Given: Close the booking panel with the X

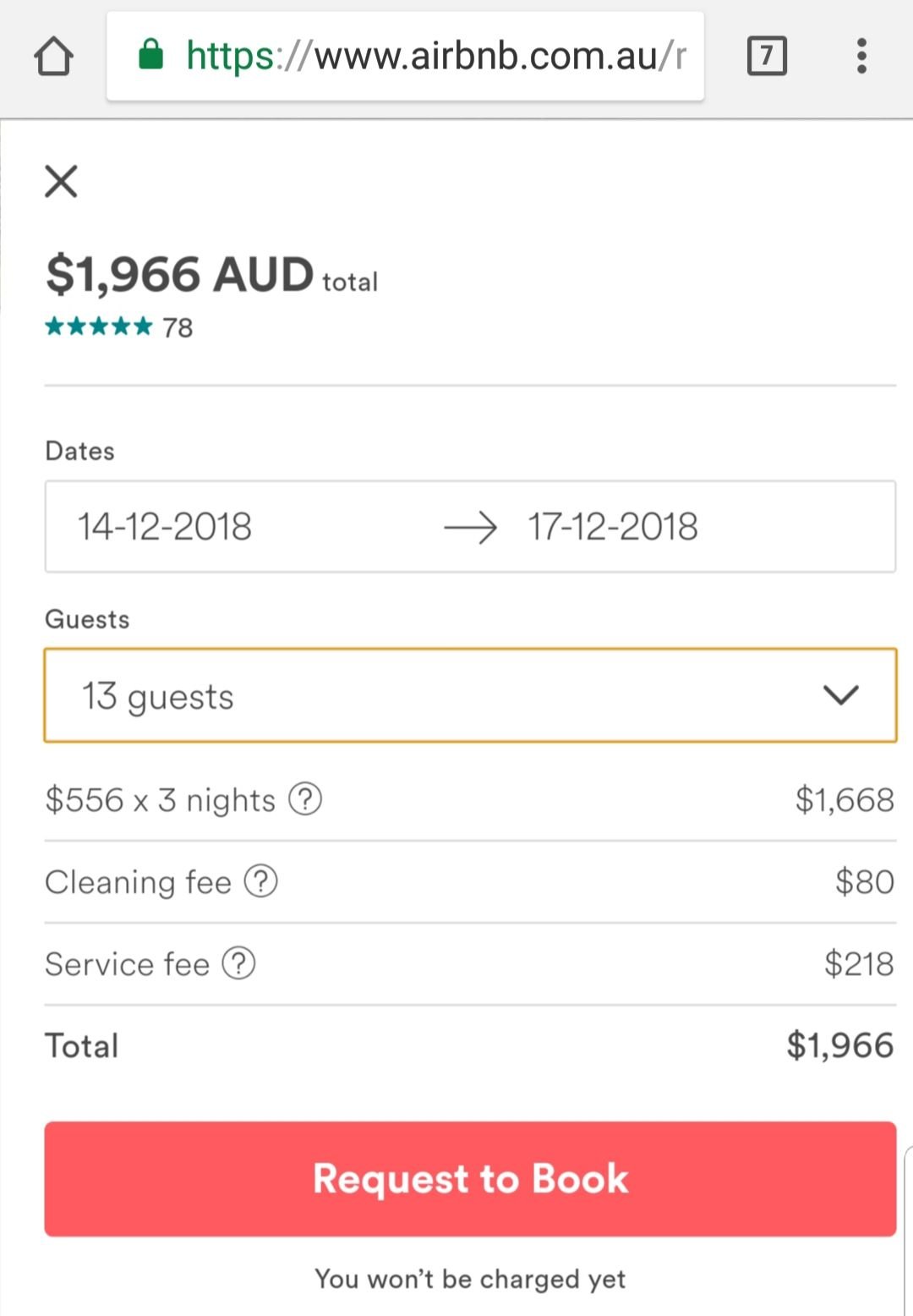Looking at the screenshot, I should click(61, 181).
